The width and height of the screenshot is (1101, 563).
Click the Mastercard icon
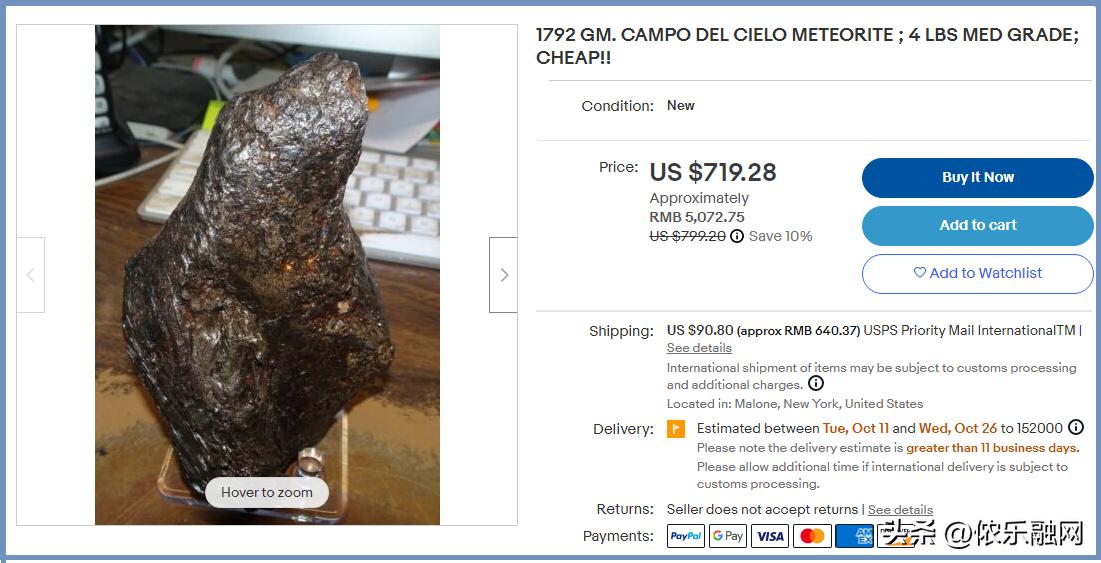click(812, 536)
